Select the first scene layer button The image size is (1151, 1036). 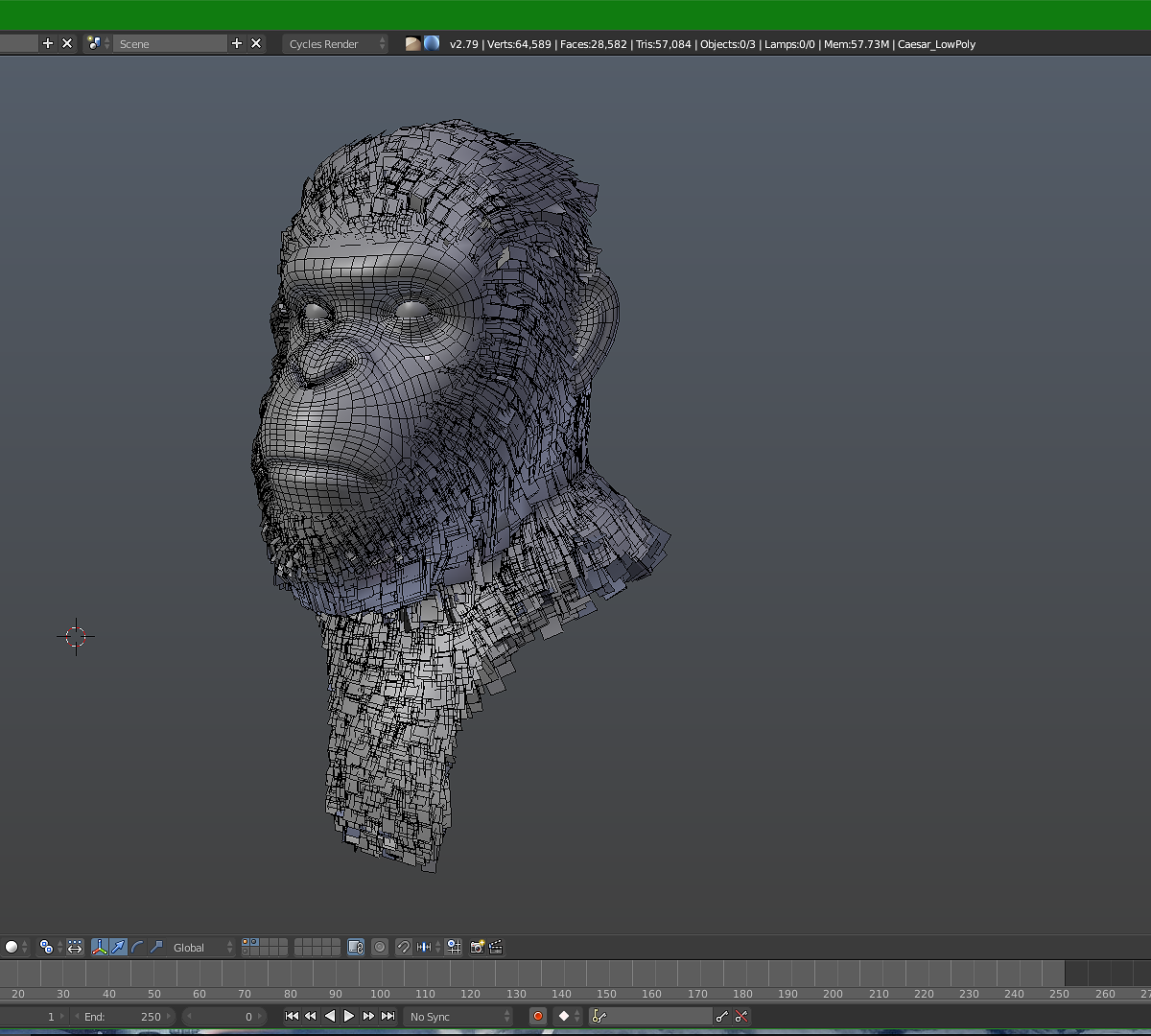pyautogui.click(x=246, y=942)
